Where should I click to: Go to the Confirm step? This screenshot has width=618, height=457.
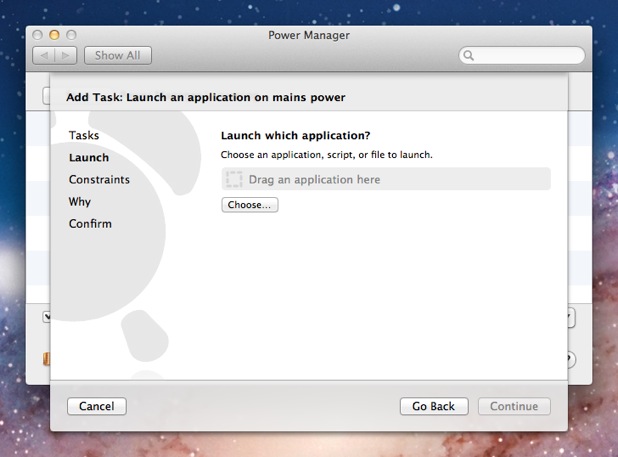click(90, 224)
